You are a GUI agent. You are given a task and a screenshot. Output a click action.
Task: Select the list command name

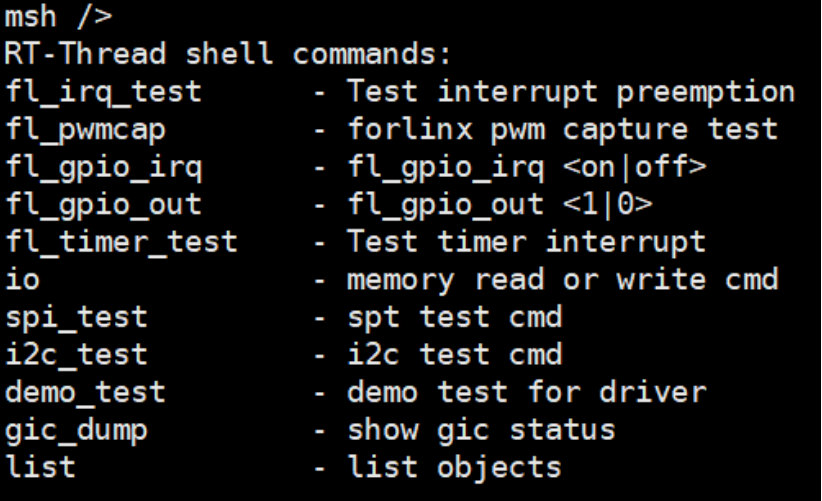coord(40,466)
